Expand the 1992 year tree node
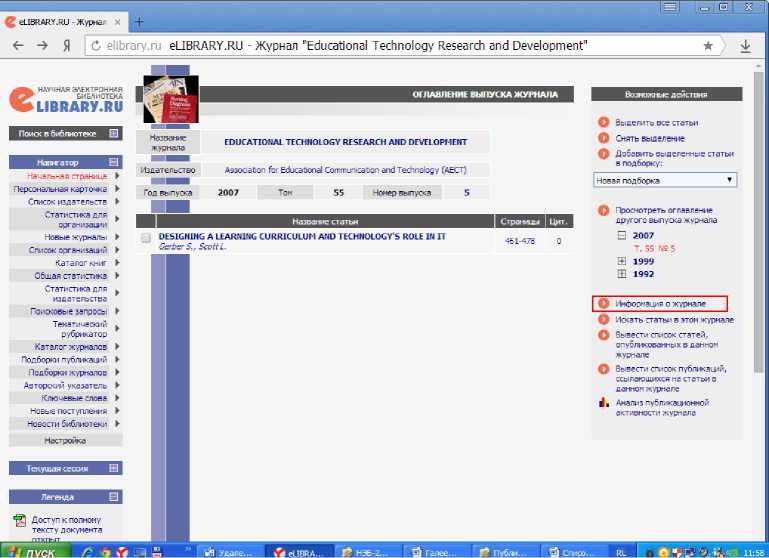This screenshot has height=558, width=769. tap(622, 274)
